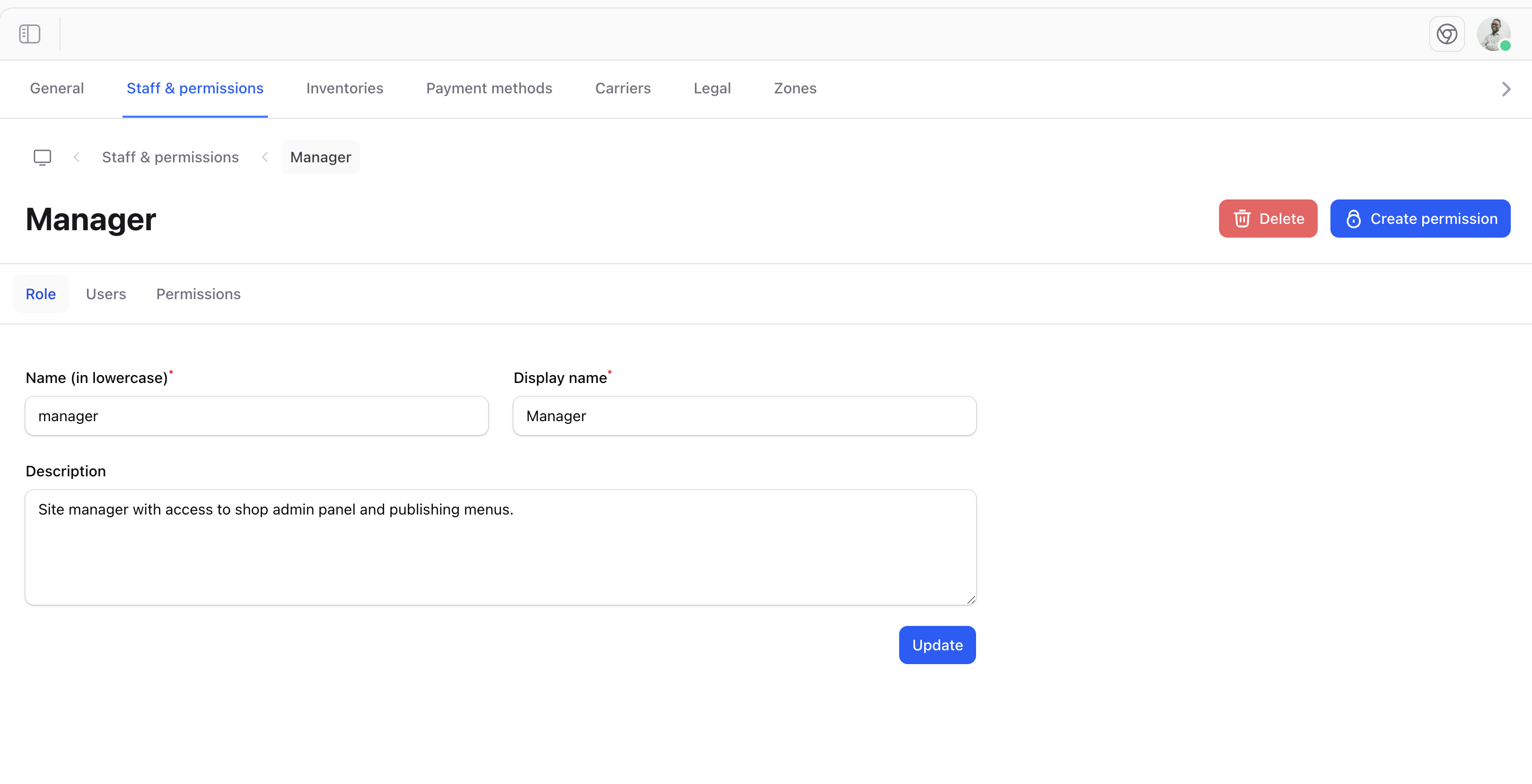Click the lock icon on Create permission
Image resolution: width=1532 pixels, height=784 pixels.
pos(1353,219)
